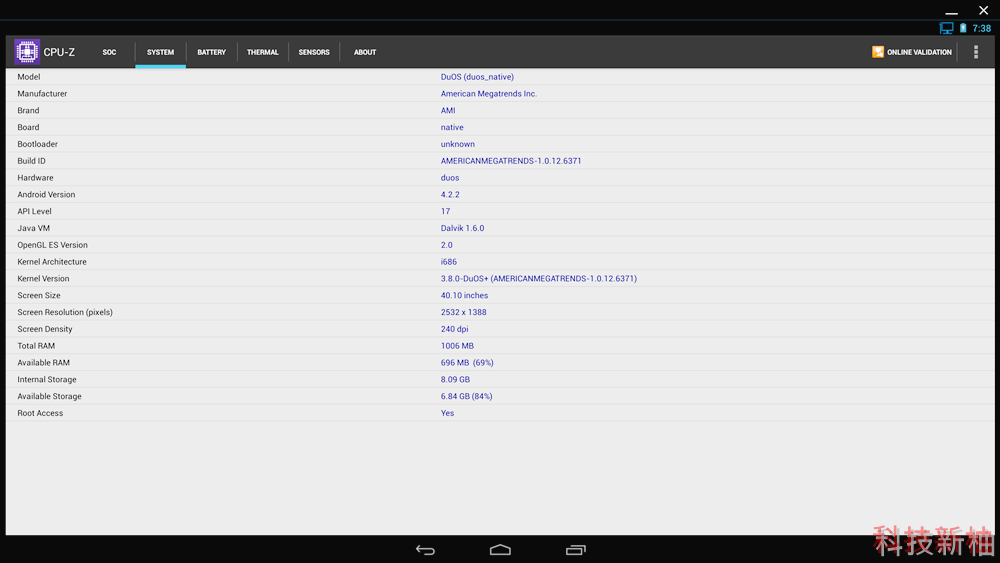Click the Yes root access value
Image resolution: width=1000 pixels, height=563 pixels.
pos(447,413)
